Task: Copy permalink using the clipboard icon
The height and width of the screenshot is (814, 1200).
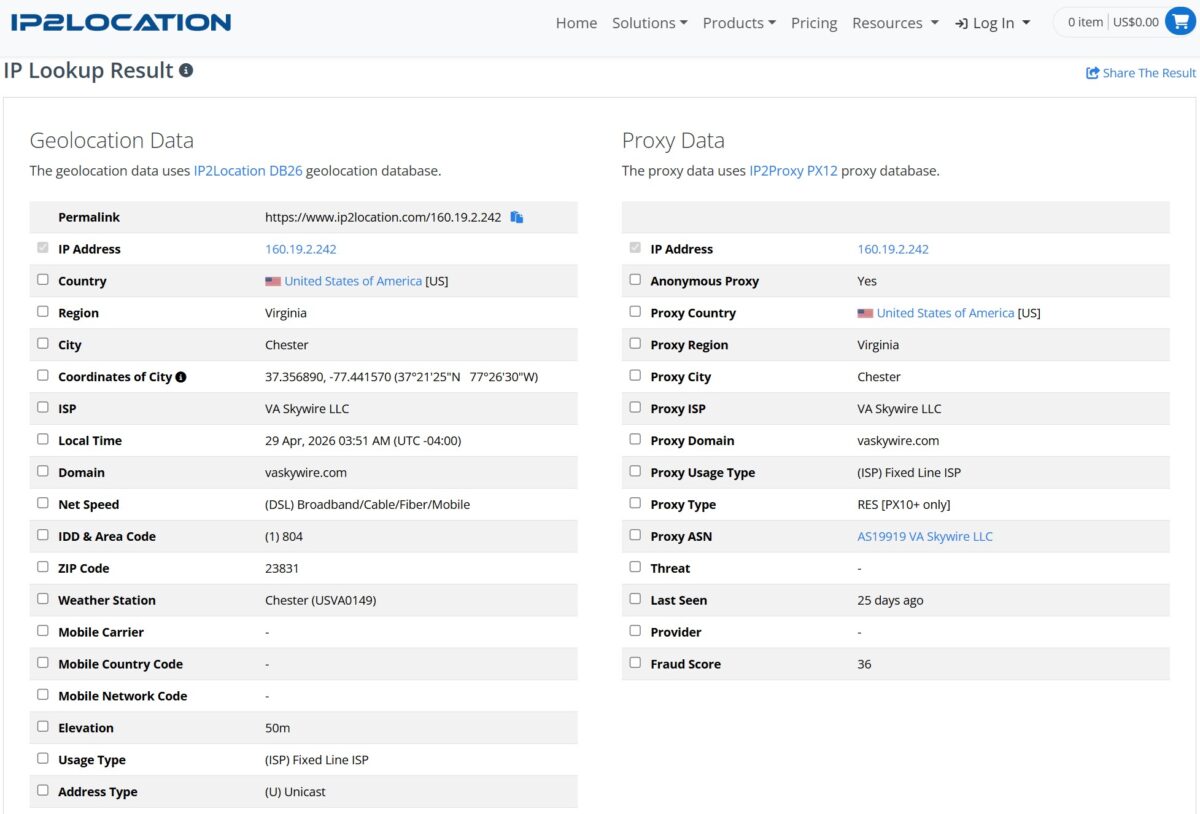Action: 517,217
